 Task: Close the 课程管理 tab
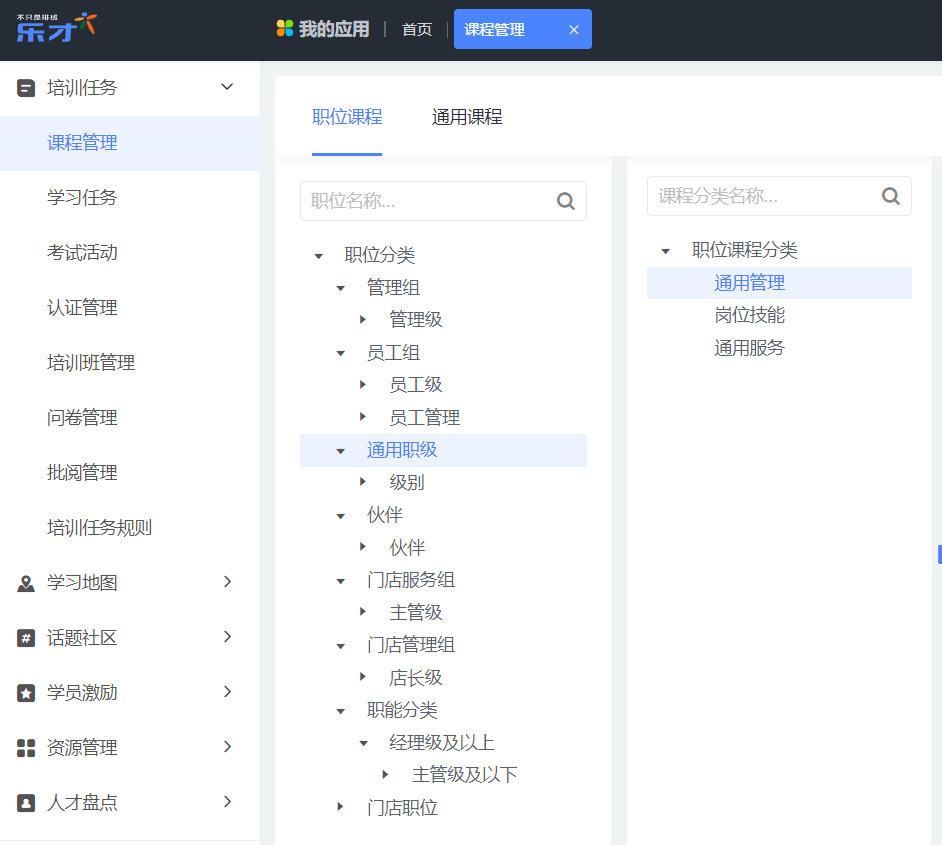point(574,30)
